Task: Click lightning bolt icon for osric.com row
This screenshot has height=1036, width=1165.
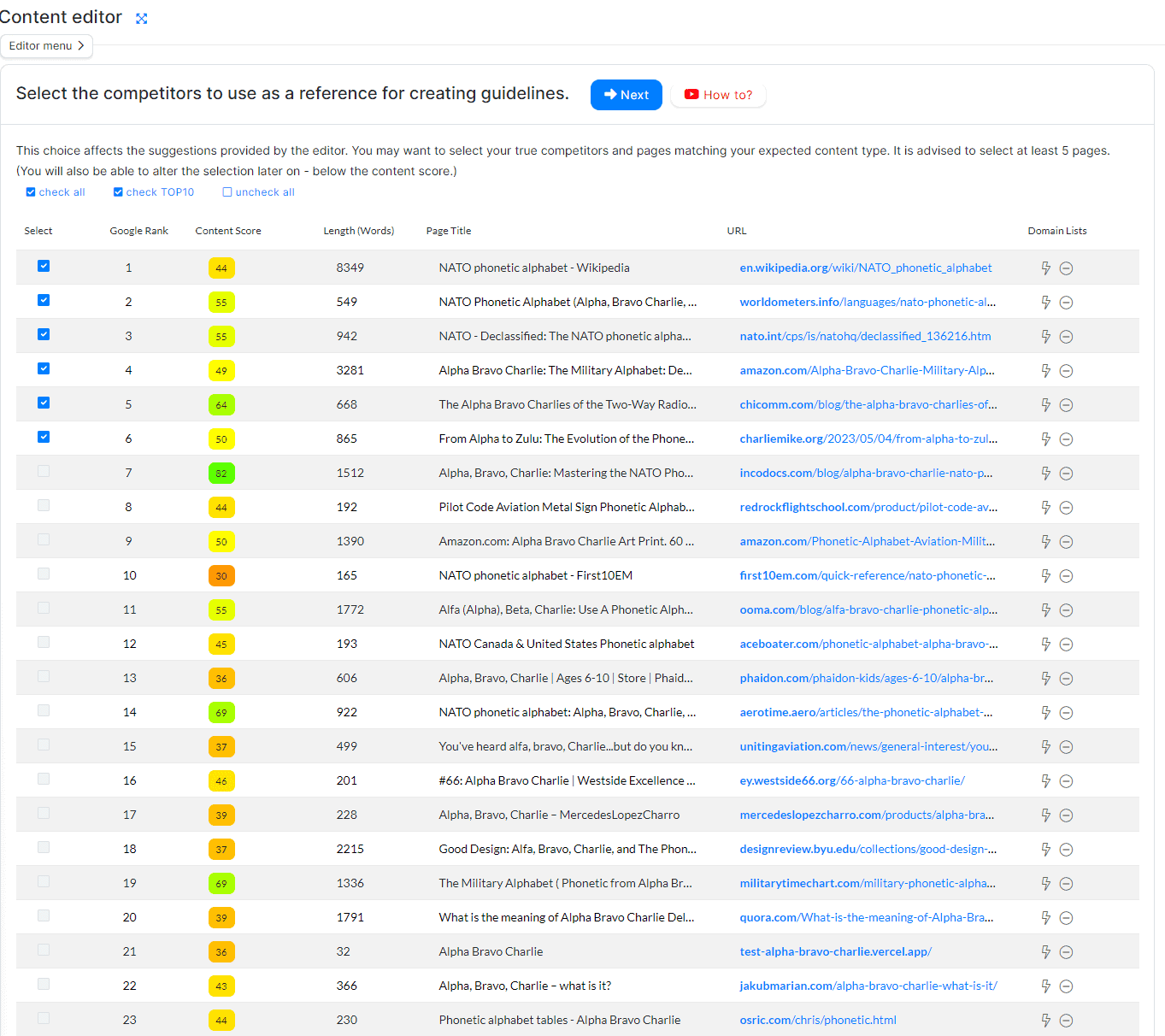Action: (x=1045, y=1021)
